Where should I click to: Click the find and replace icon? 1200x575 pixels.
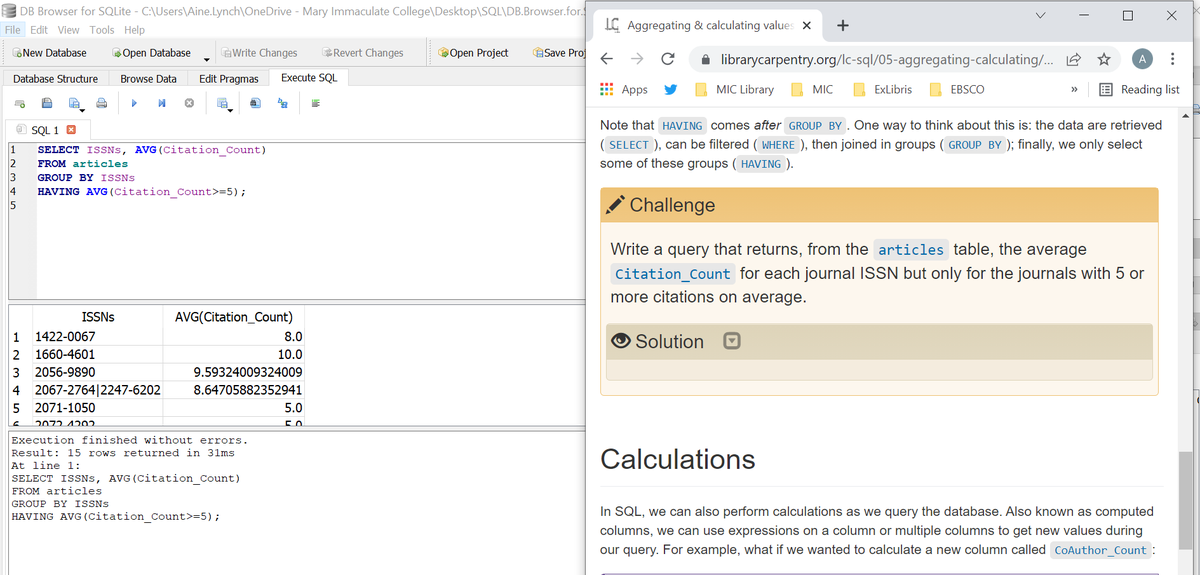[x=283, y=103]
